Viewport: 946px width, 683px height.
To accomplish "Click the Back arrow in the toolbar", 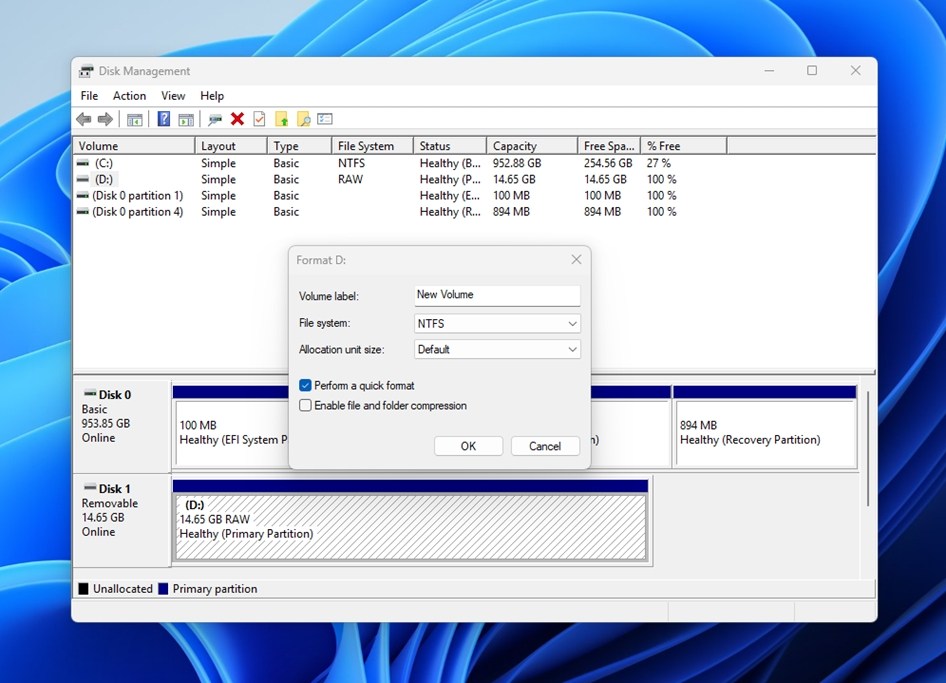I will click(x=84, y=119).
